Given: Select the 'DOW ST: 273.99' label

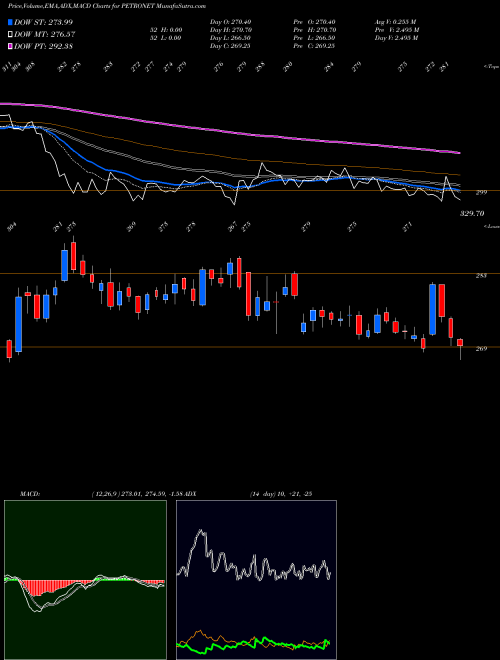Looking at the screenshot, I should point(43,22).
